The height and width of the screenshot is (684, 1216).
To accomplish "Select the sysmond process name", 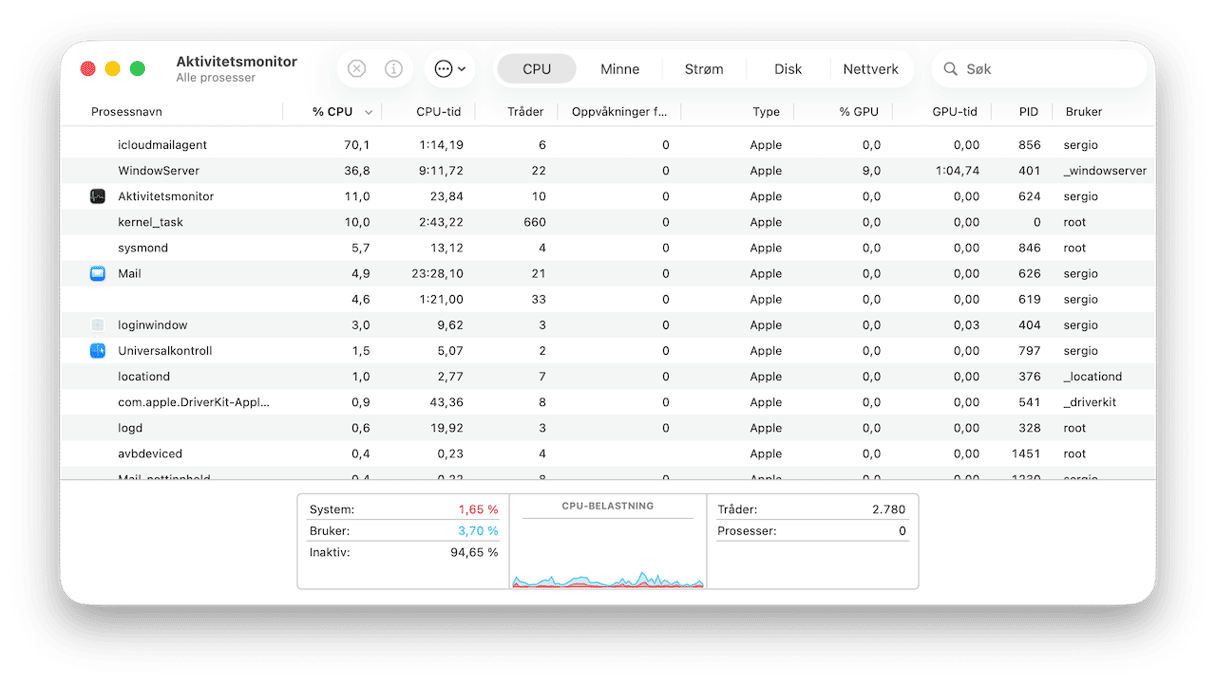I will coord(143,248).
